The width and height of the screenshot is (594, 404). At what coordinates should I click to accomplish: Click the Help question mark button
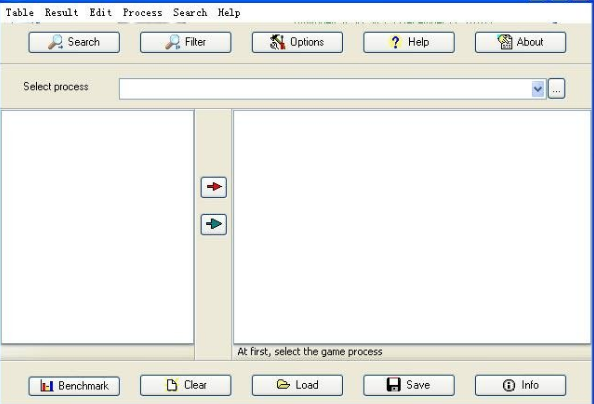click(409, 42)
